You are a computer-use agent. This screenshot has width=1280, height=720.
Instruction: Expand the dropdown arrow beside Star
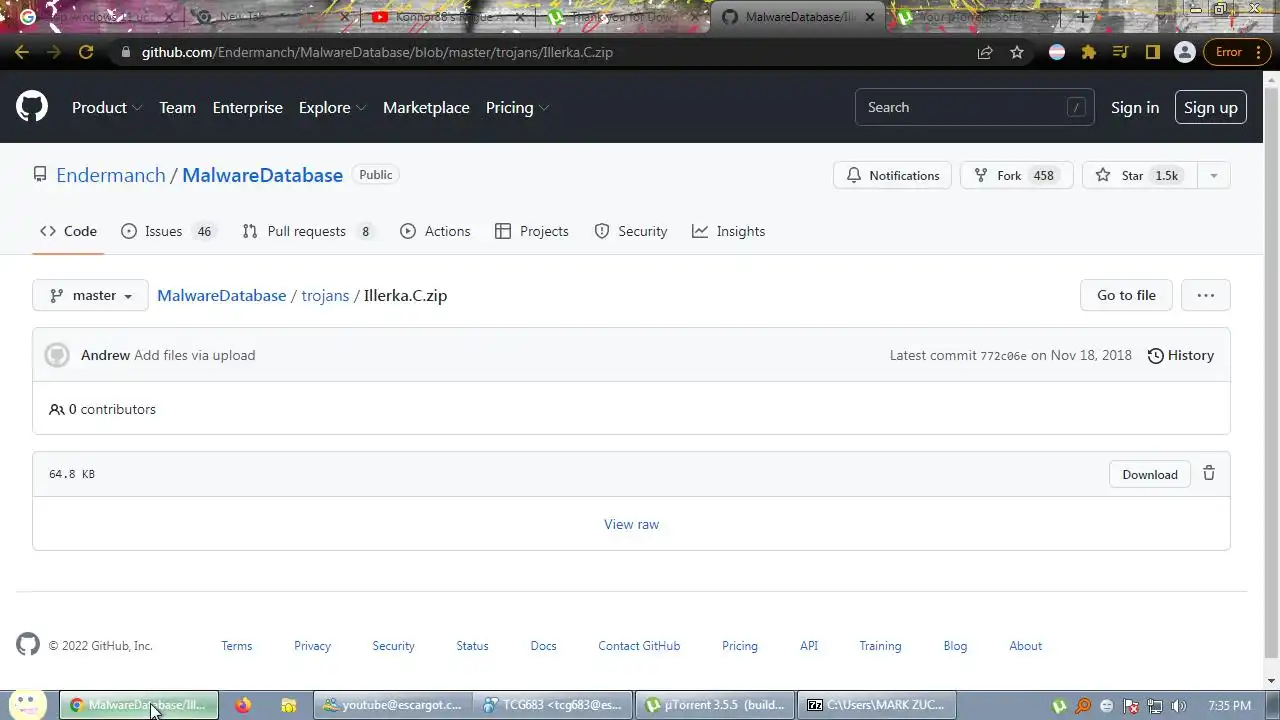1213,175
